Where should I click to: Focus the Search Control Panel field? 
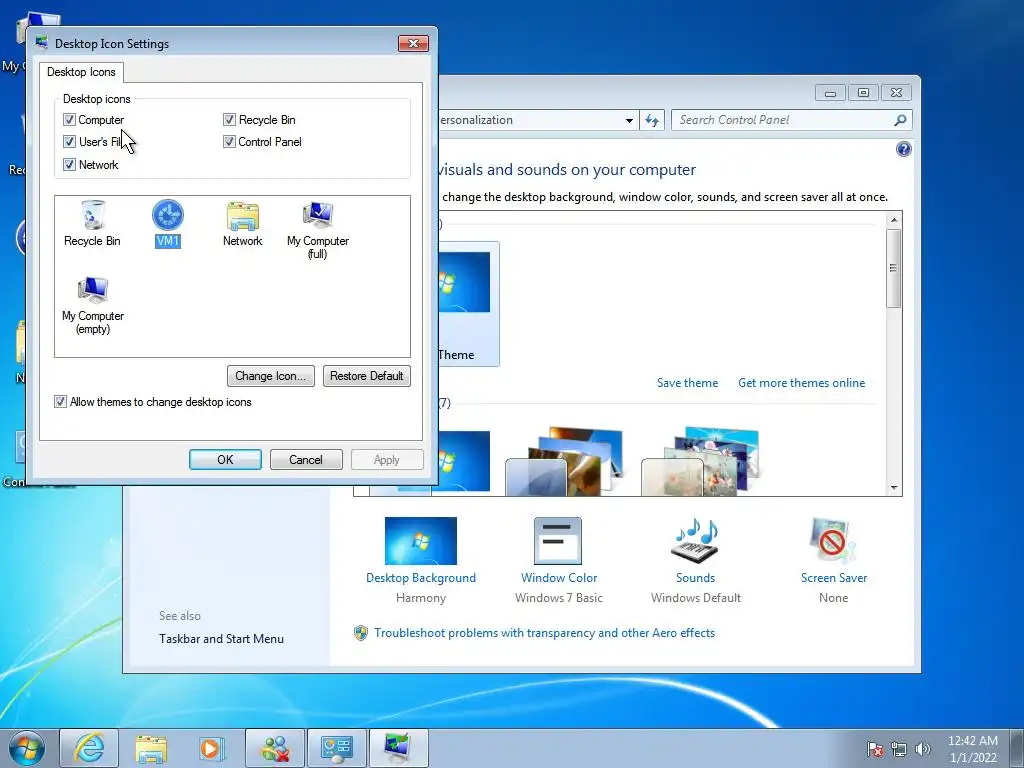coord(784,120)
